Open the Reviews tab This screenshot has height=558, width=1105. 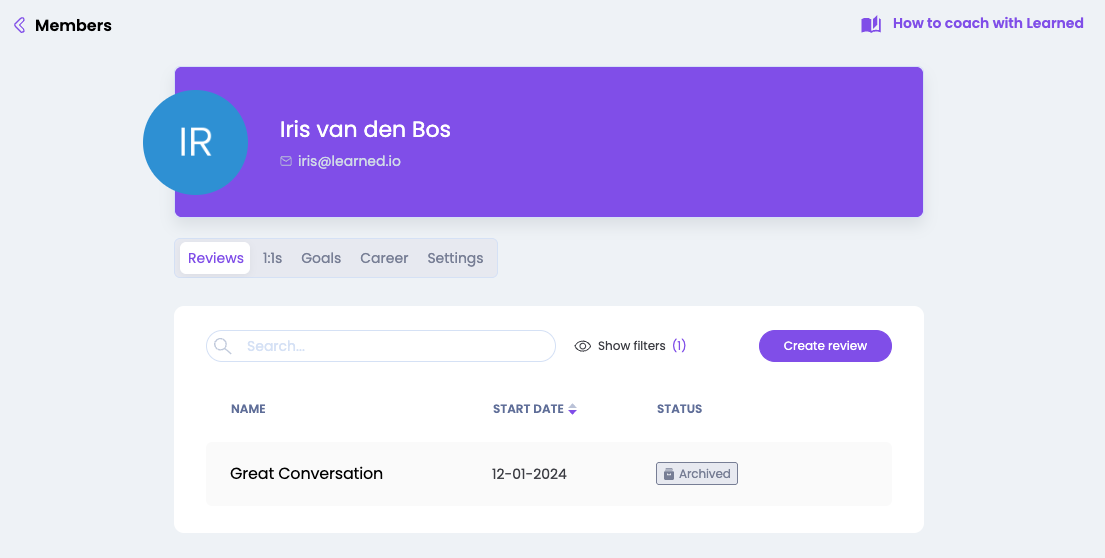tap(216, 258)
